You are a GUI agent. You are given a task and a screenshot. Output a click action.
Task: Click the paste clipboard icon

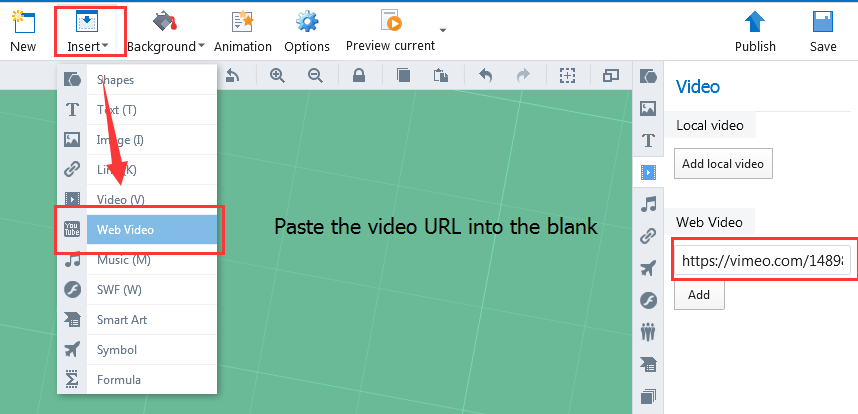(441, 75)
